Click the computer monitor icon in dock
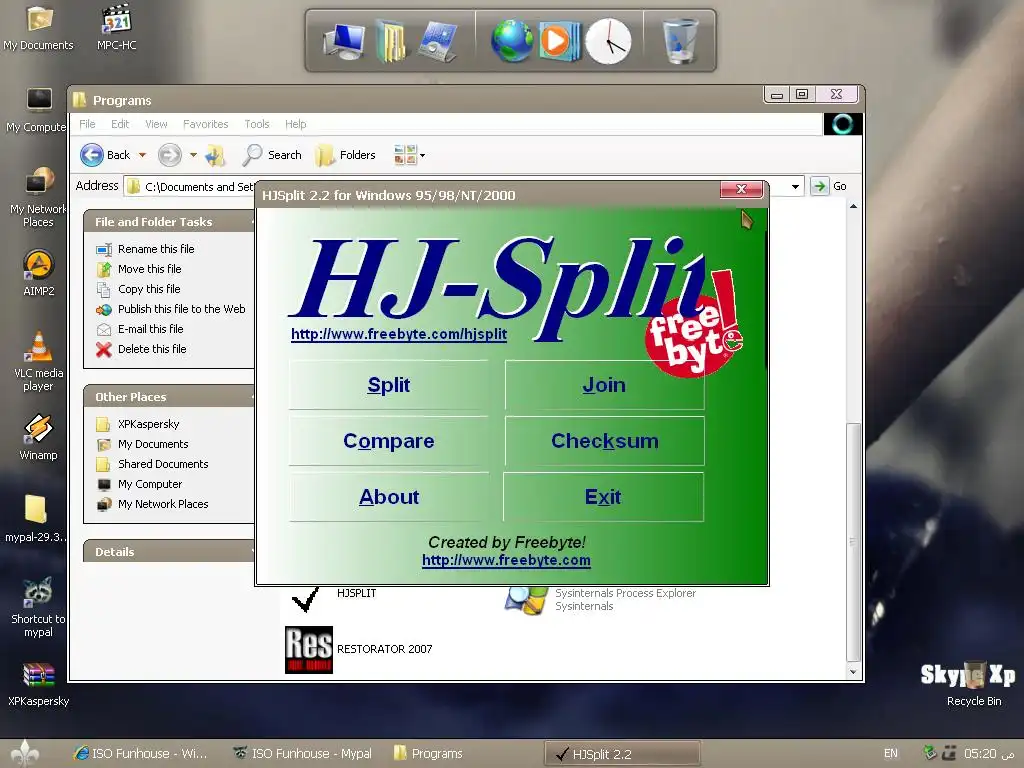This screenshot has height=768, width=1024. [x=345, y=41]
